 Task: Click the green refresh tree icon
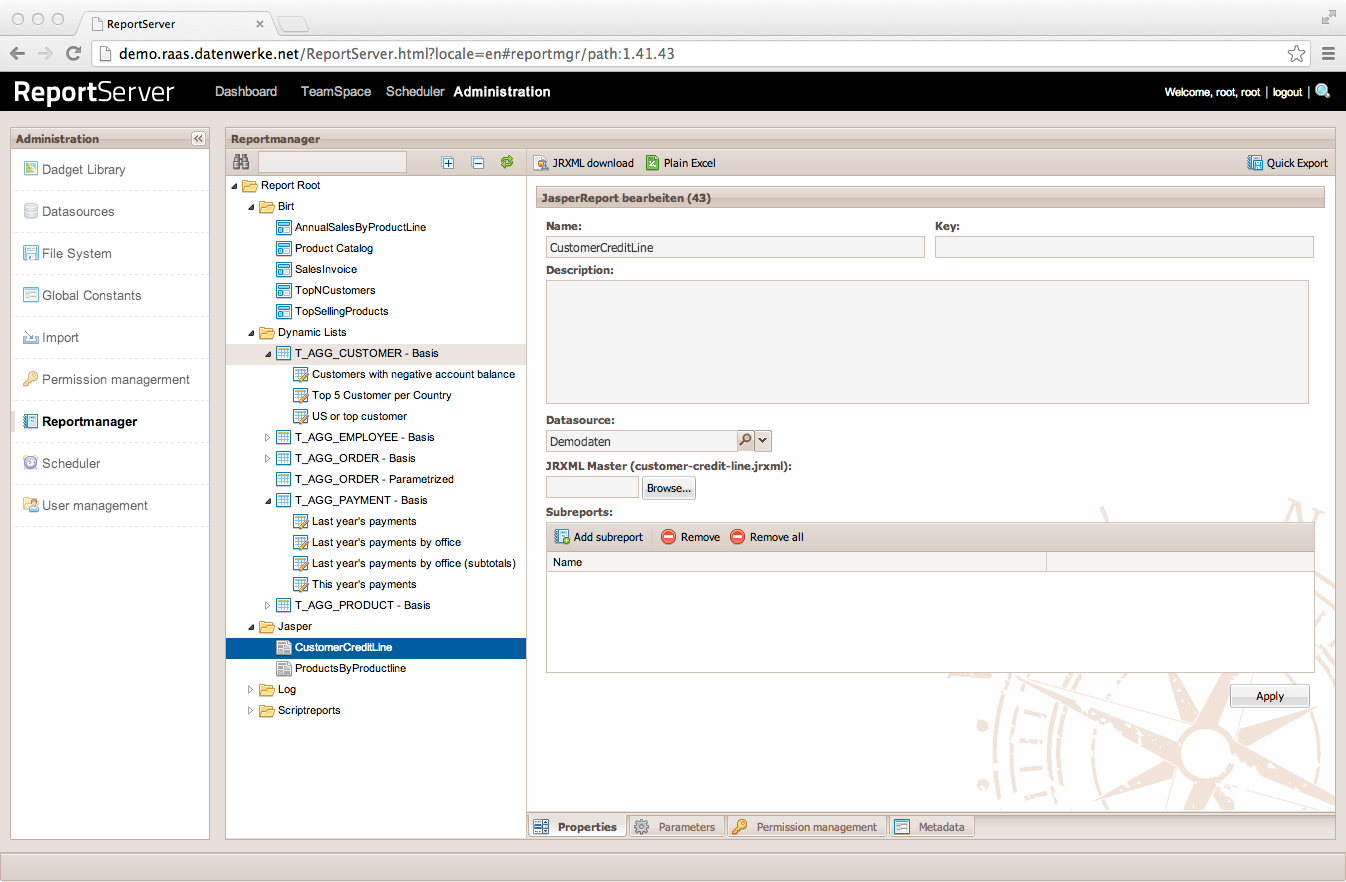[507, 162]
